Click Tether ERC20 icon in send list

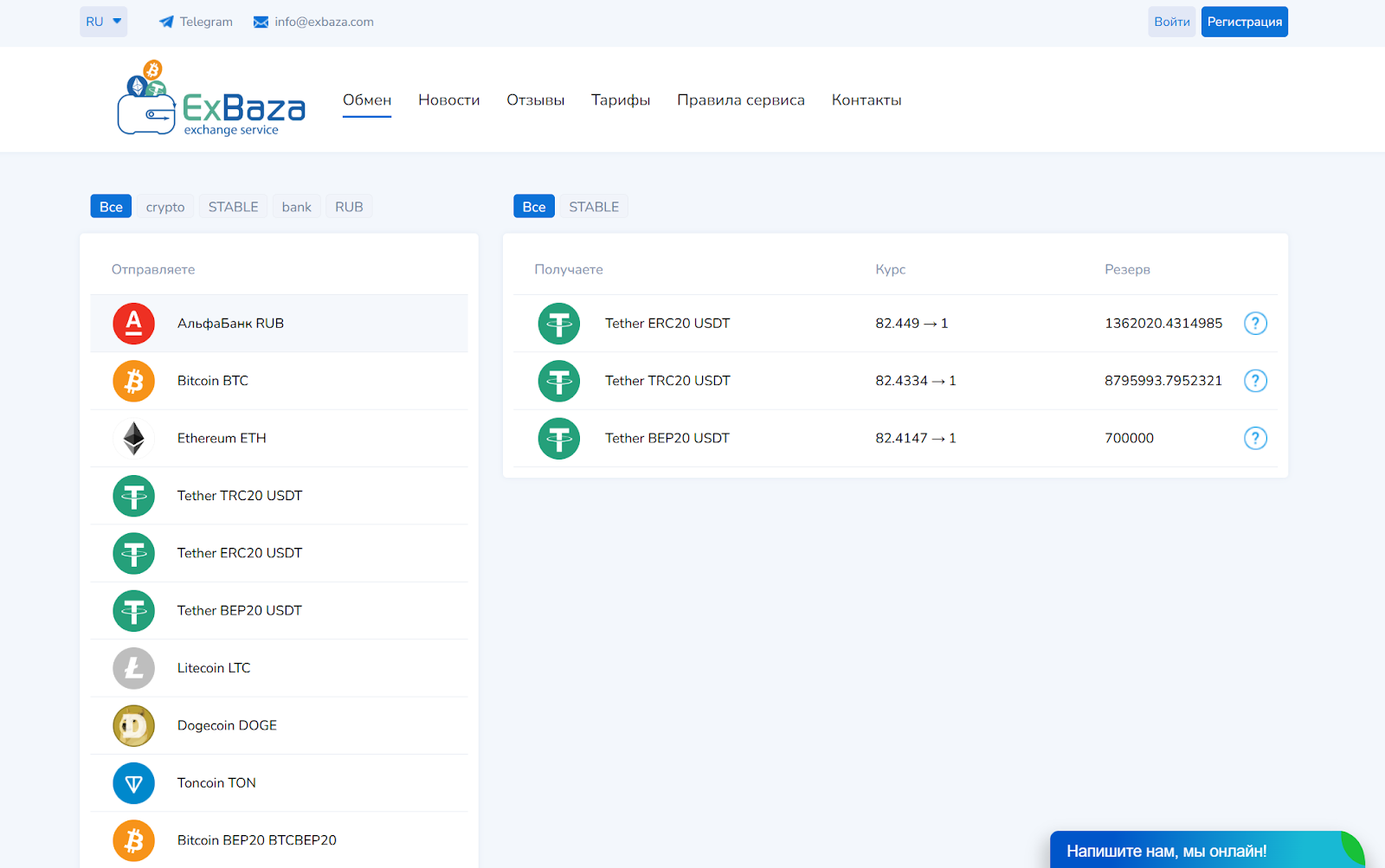click(133, 554)
